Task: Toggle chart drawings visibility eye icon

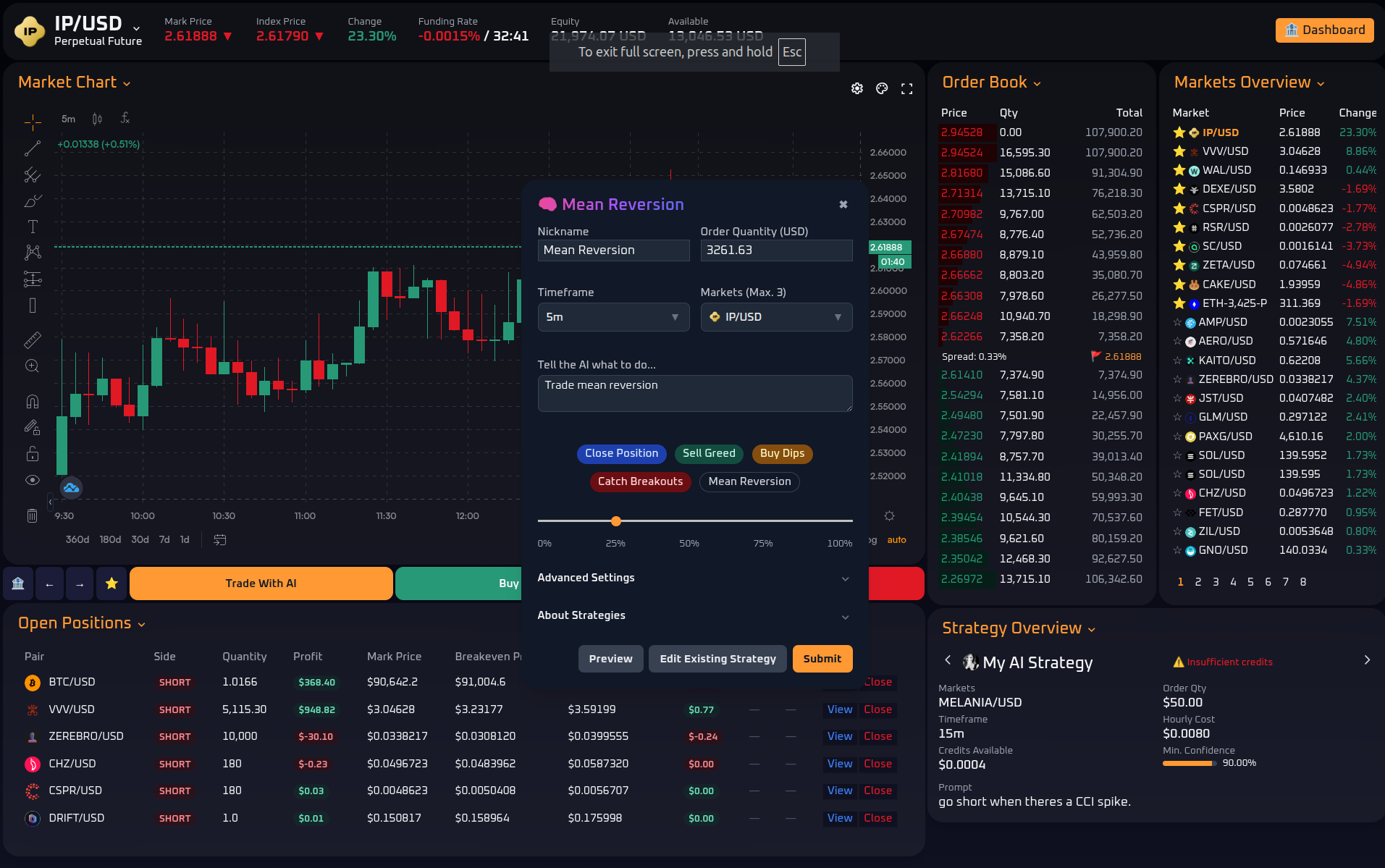Action: tap(32, 480)
